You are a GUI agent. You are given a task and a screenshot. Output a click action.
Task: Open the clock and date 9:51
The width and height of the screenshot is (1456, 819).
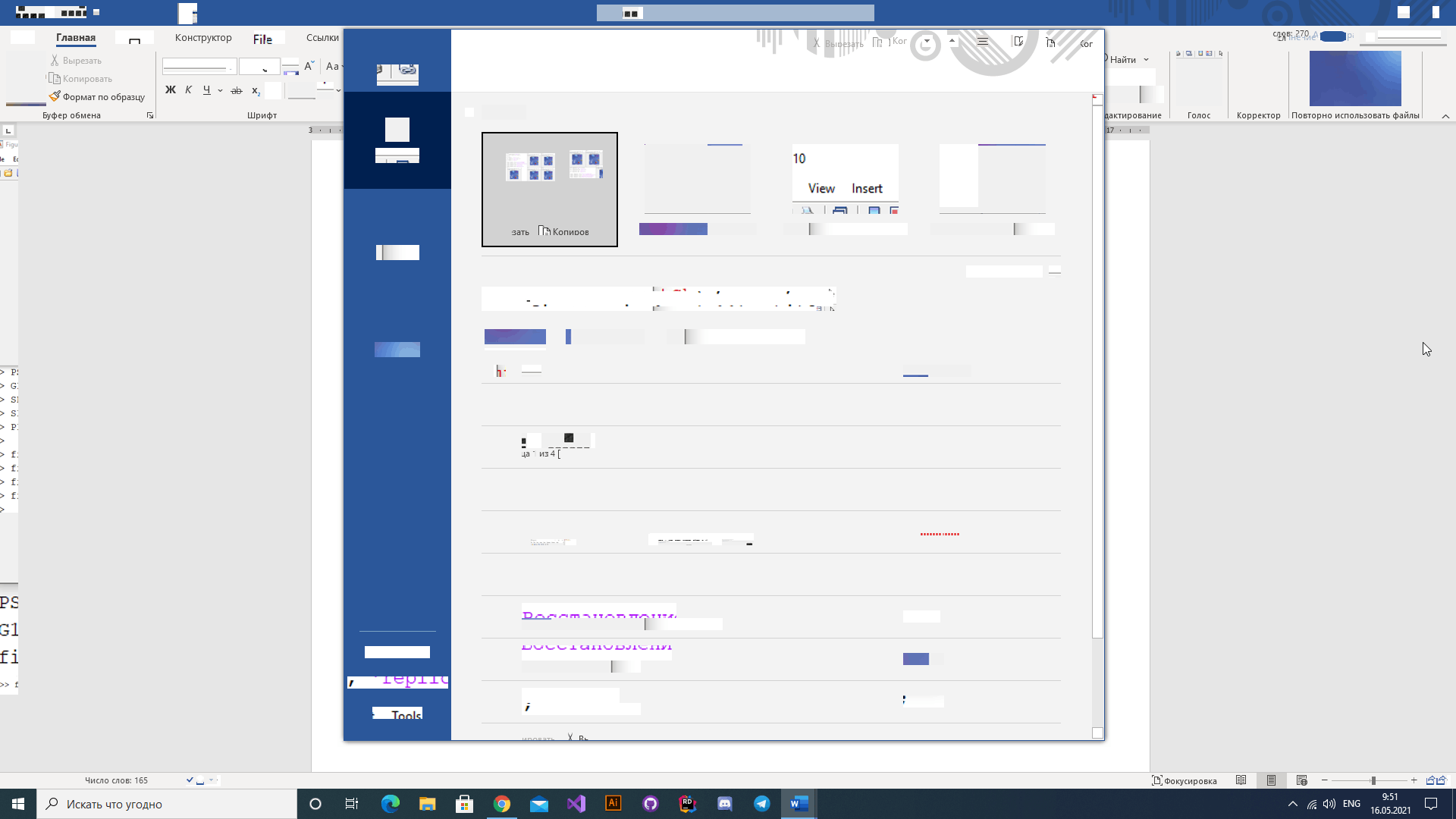1390,804
